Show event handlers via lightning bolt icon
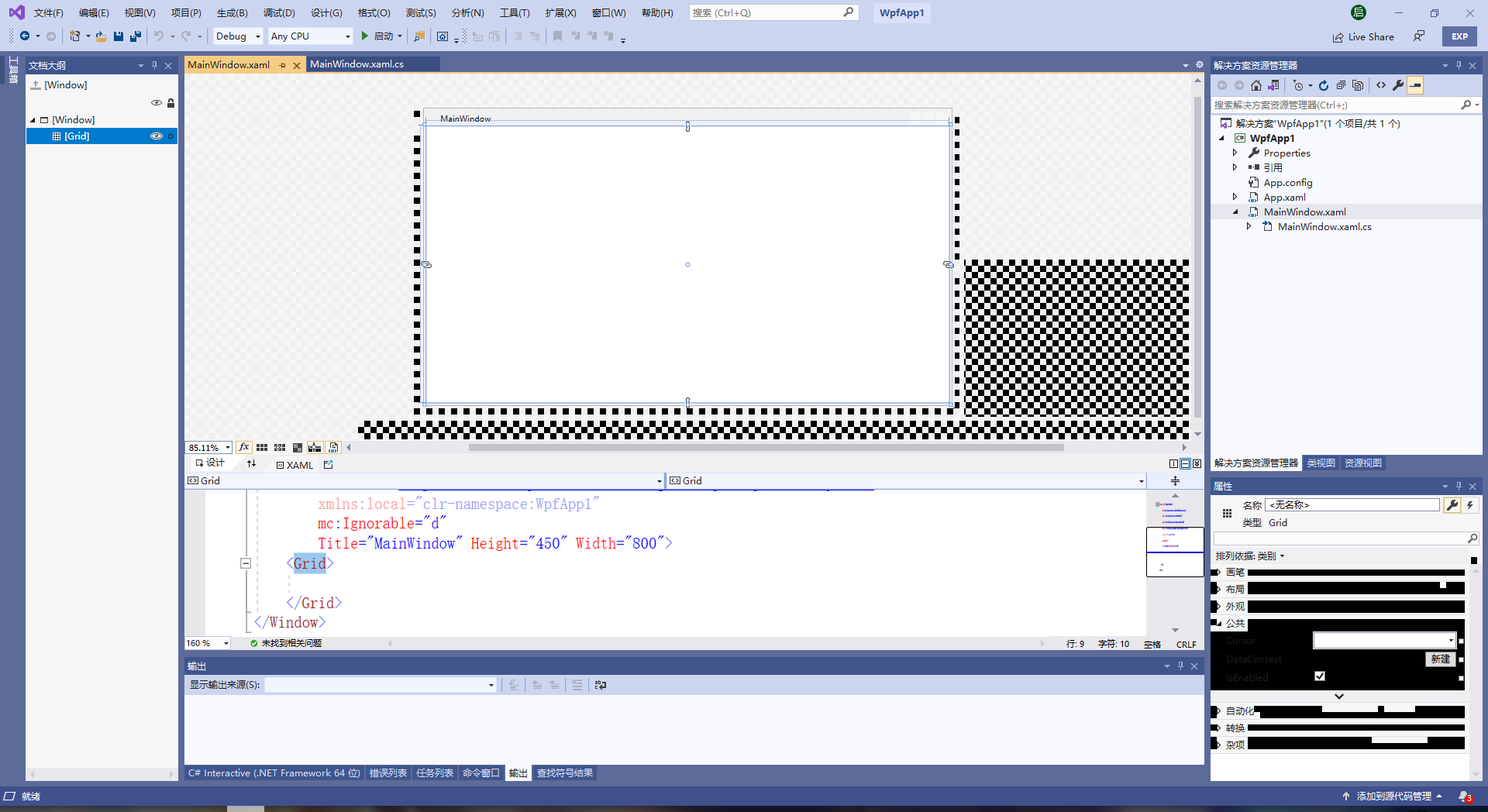This screenshot has width=1488, height=812. [x=1469, y=504]
